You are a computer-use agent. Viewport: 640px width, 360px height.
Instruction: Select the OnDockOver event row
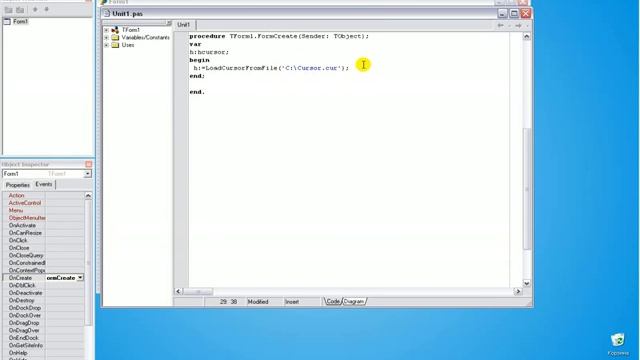[44, 315]
